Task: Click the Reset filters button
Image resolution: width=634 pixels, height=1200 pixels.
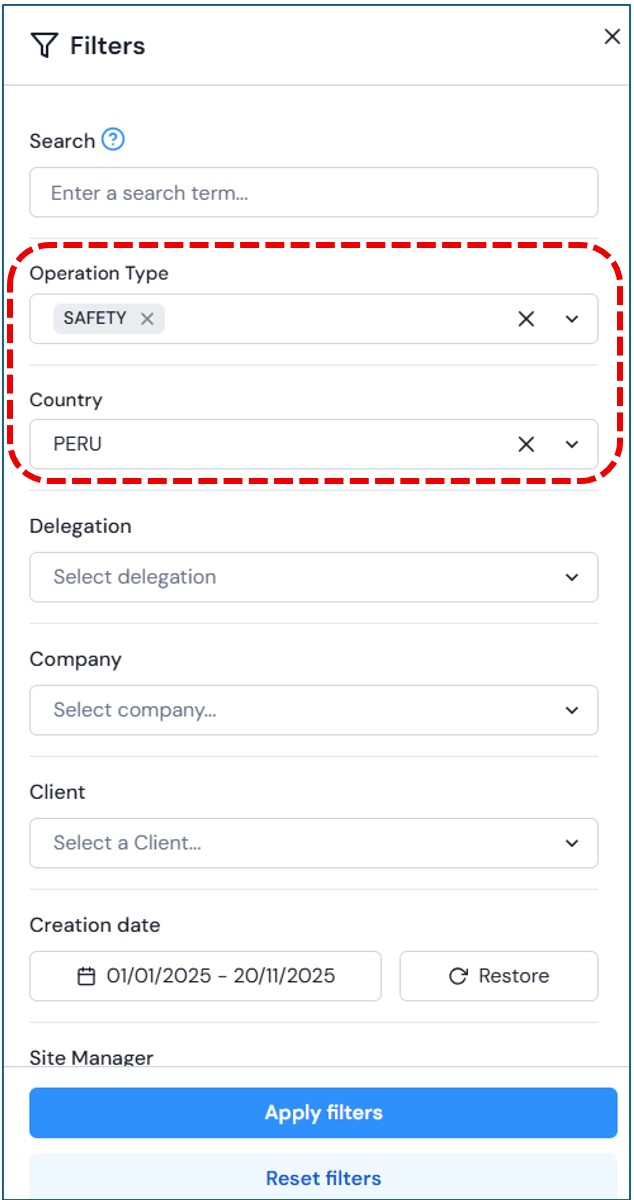Action: 323,1178
